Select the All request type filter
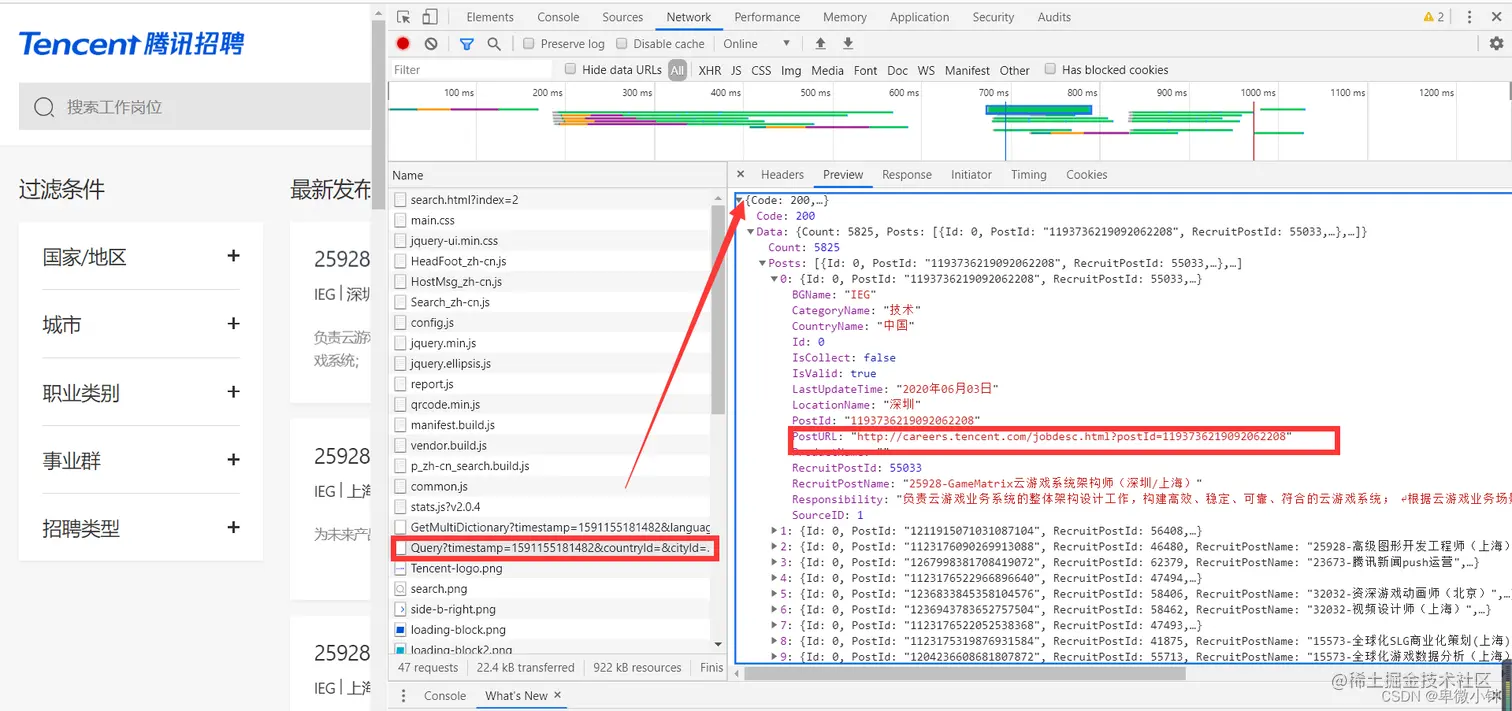 [x=678, y=70]
